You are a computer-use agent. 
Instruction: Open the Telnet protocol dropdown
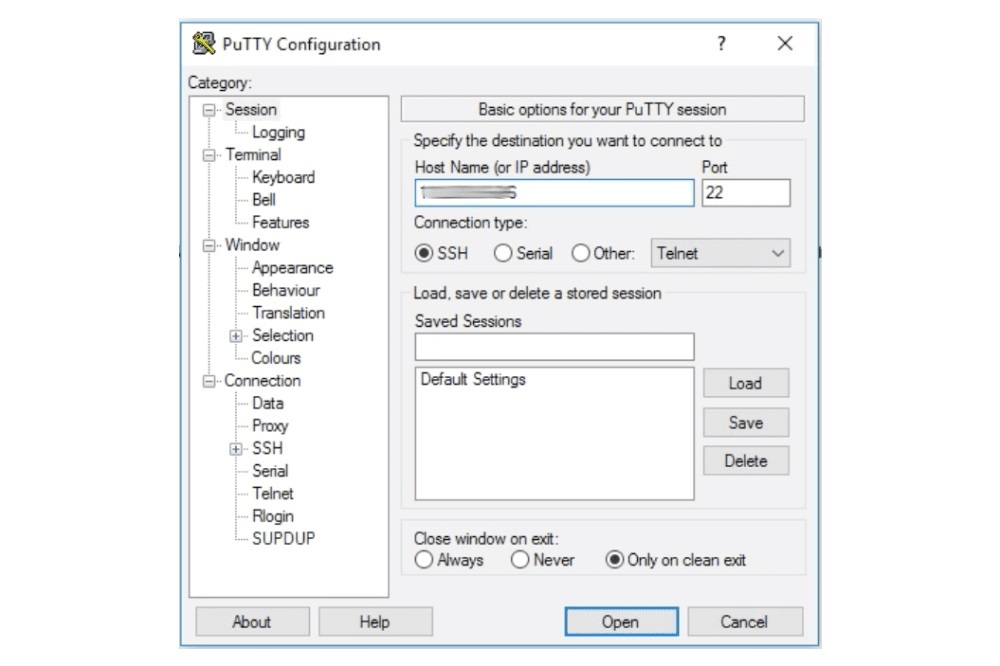pos(720,254)
